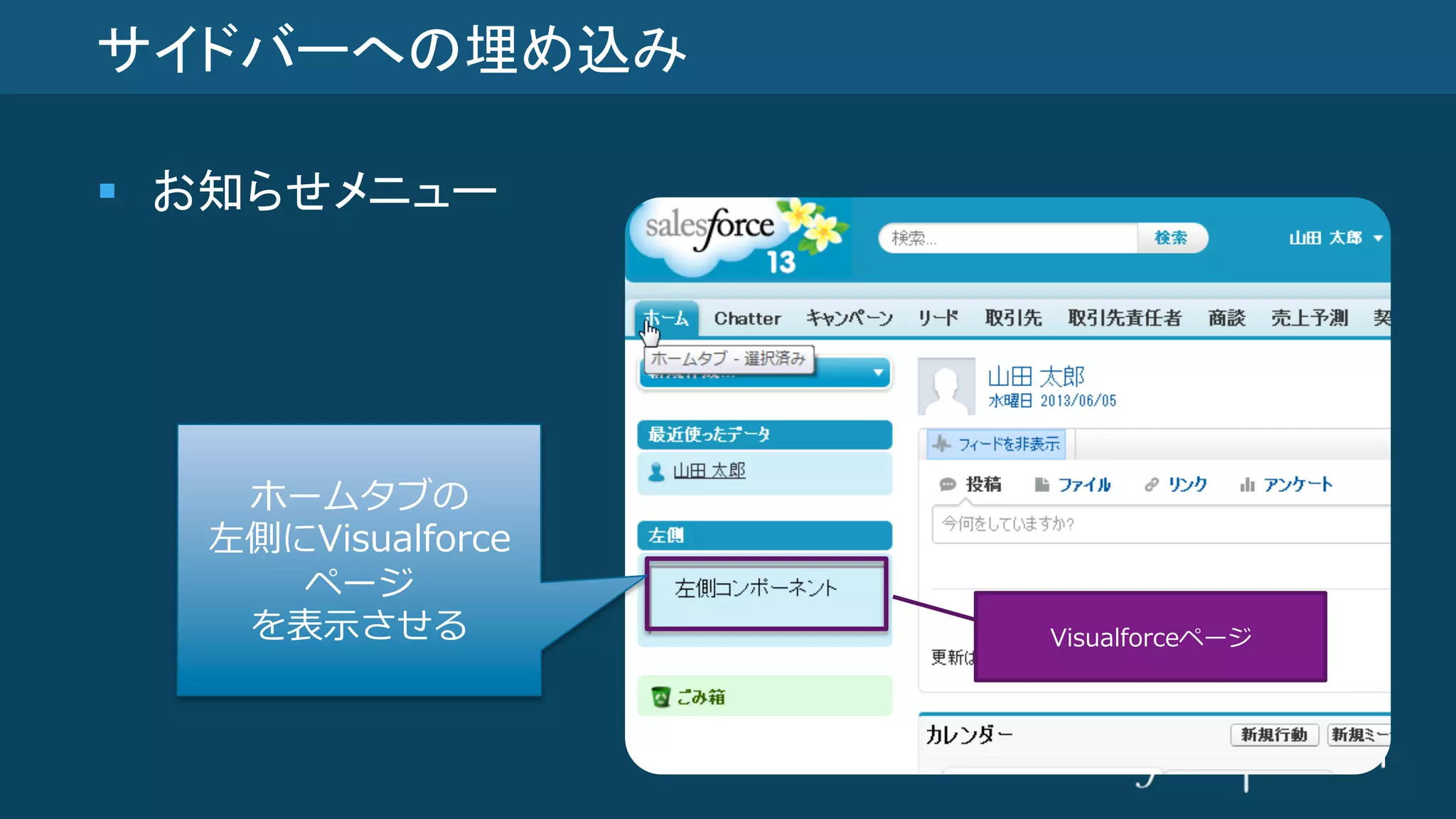The height and width of the screenshot is (819, 1456).
Task: Click the file icon in feed publisher
Action: [1042, 485]
